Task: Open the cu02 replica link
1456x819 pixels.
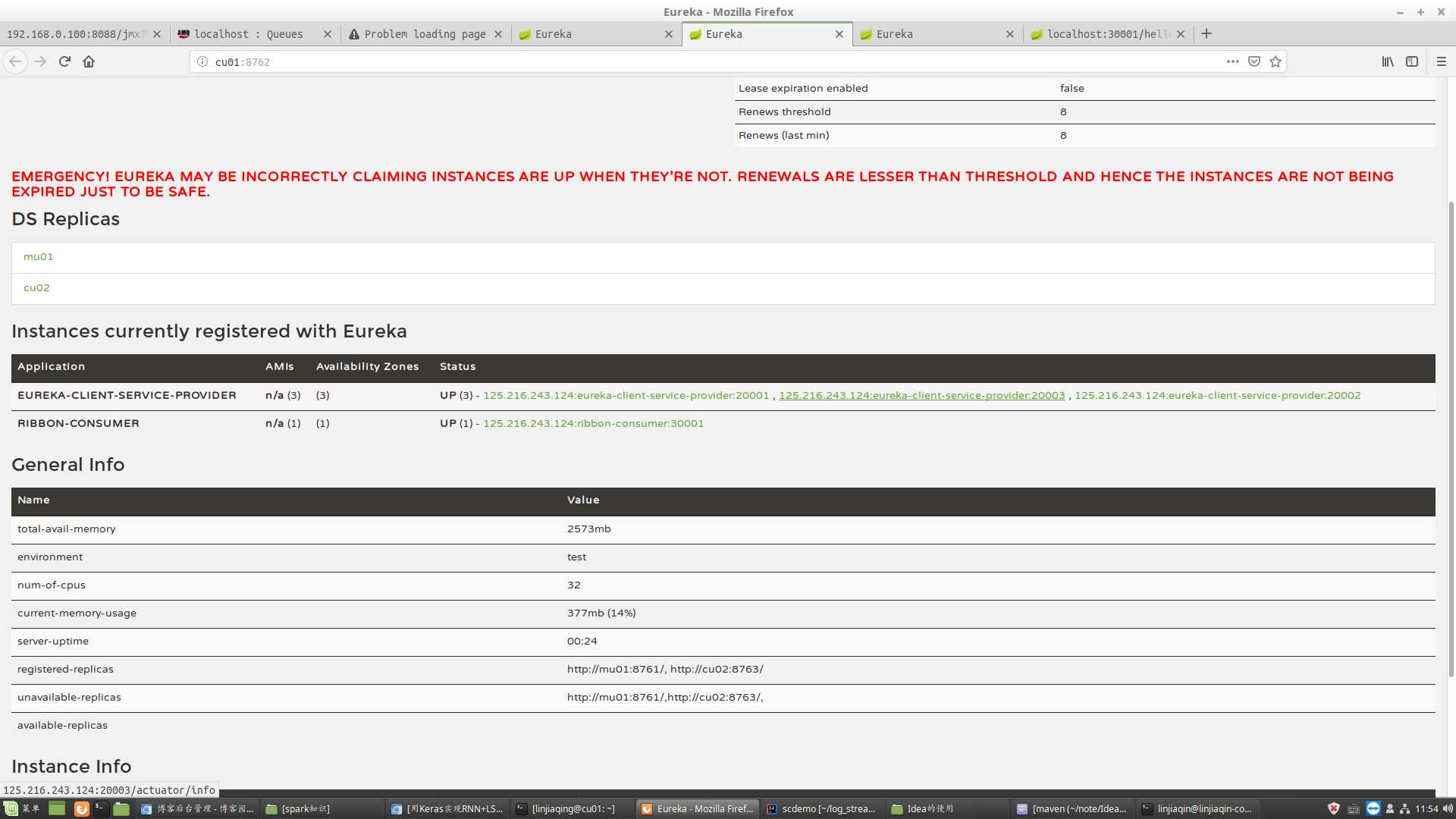Action: coord(36,288)
